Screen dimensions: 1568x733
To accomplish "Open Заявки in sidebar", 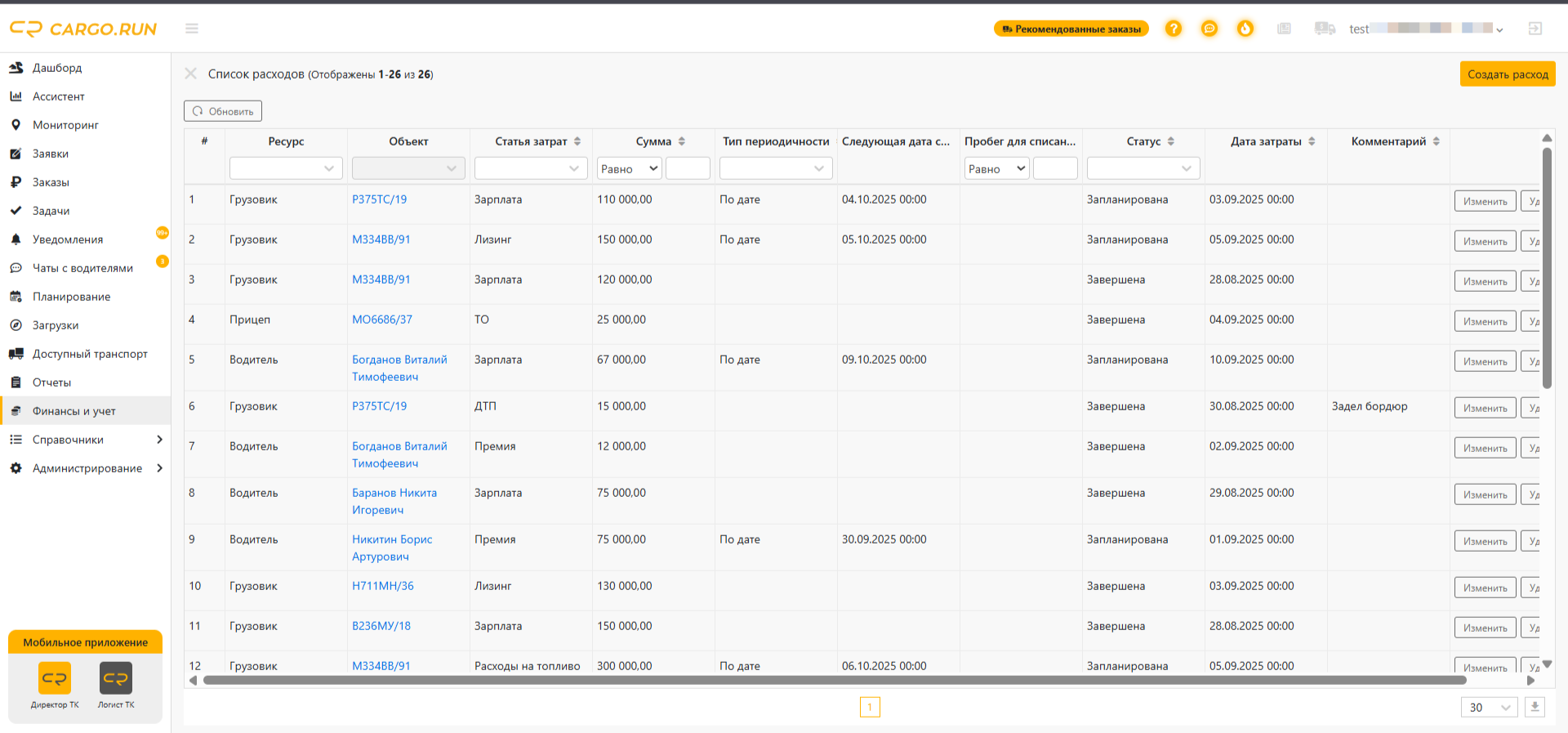I will 85,154.
